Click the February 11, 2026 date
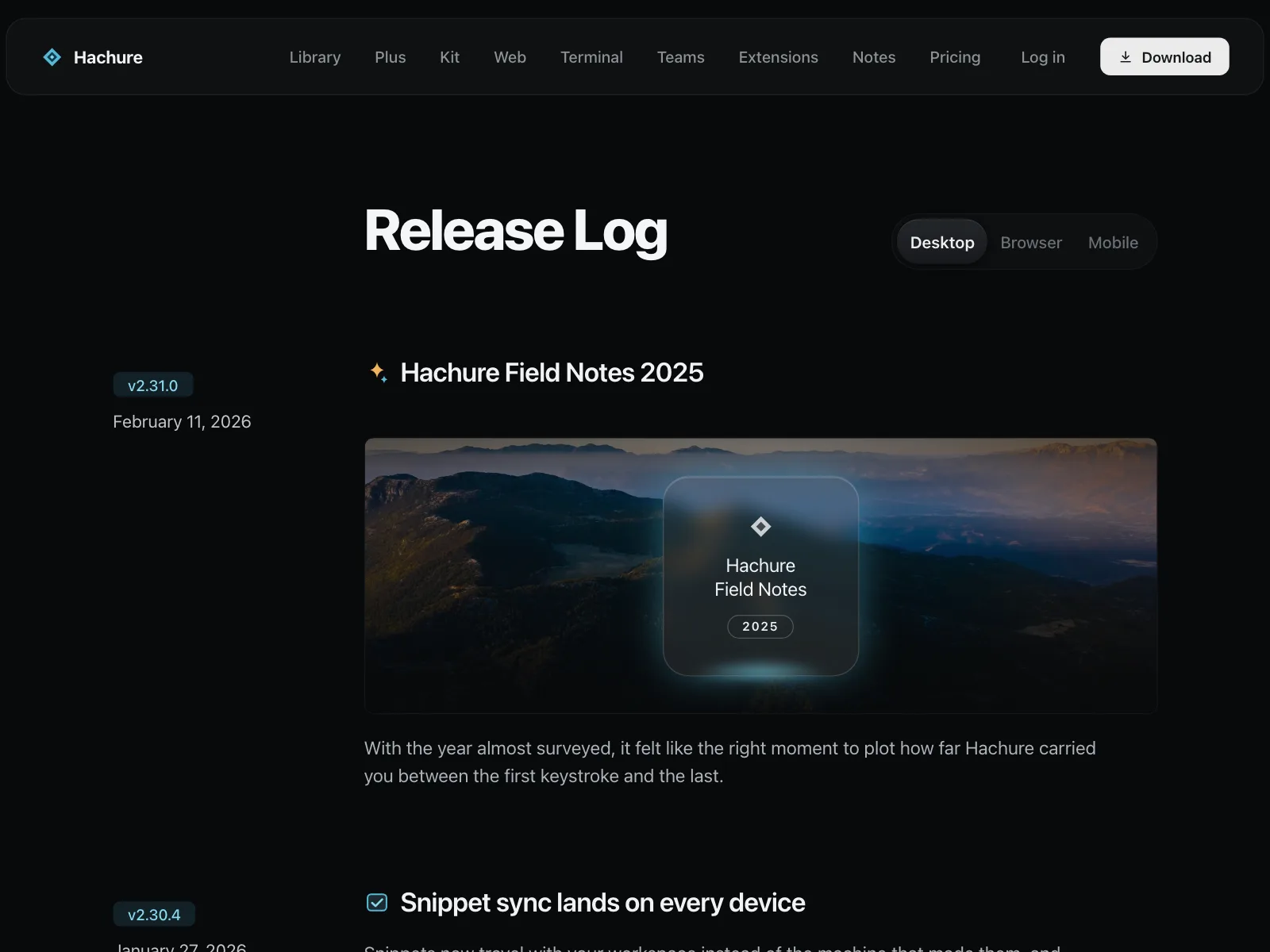This screenshot has height=952, width=1270. point(182,421)
